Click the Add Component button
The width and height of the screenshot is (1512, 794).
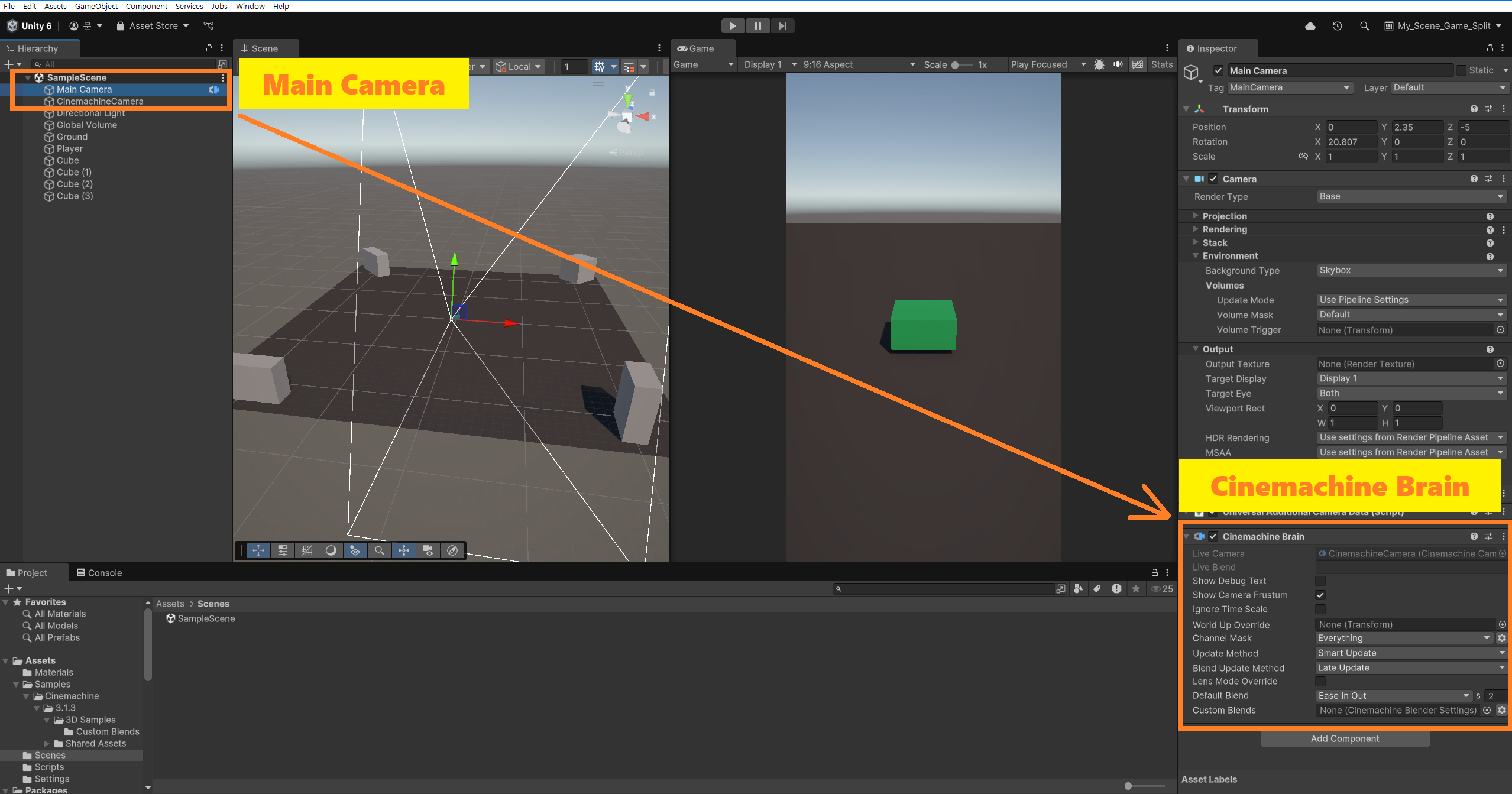pyautogui.click(x=1345, y=738)
